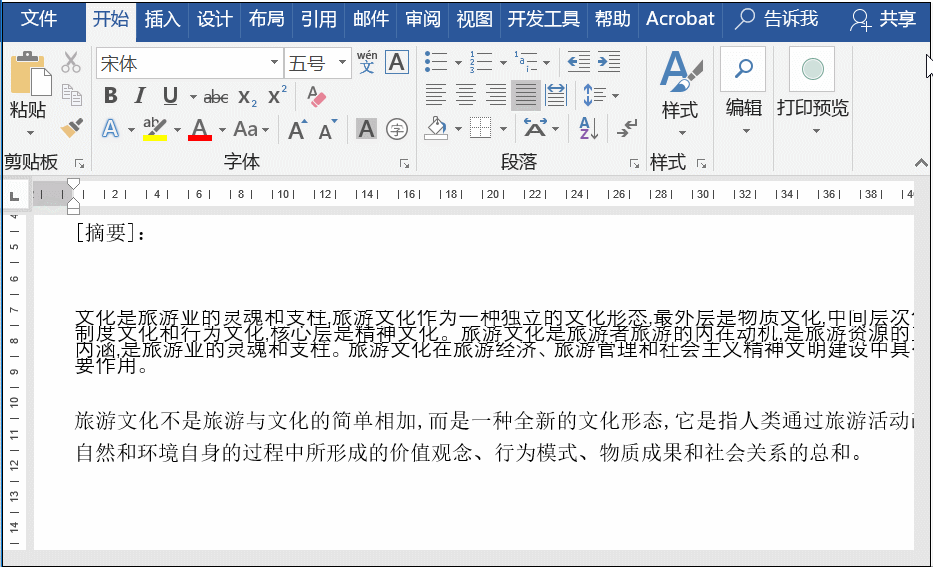Open the font size box 五号
Screen dimensions: 933x567
coord(318,62)
